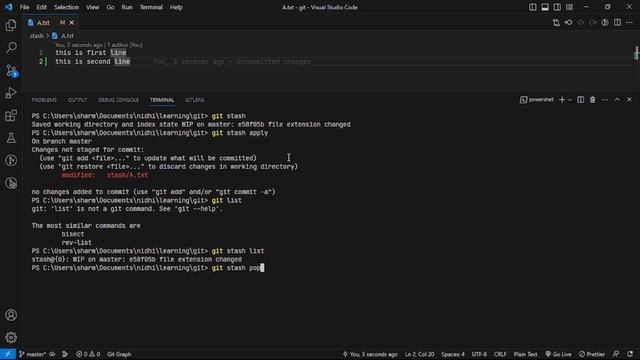Open editor more actions ellipsis
The height and width of the screenshot is (360, 640).
point(629,23)
